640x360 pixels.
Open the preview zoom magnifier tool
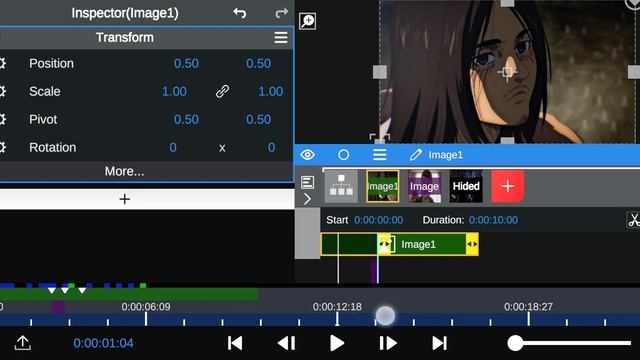pos(307,21)
